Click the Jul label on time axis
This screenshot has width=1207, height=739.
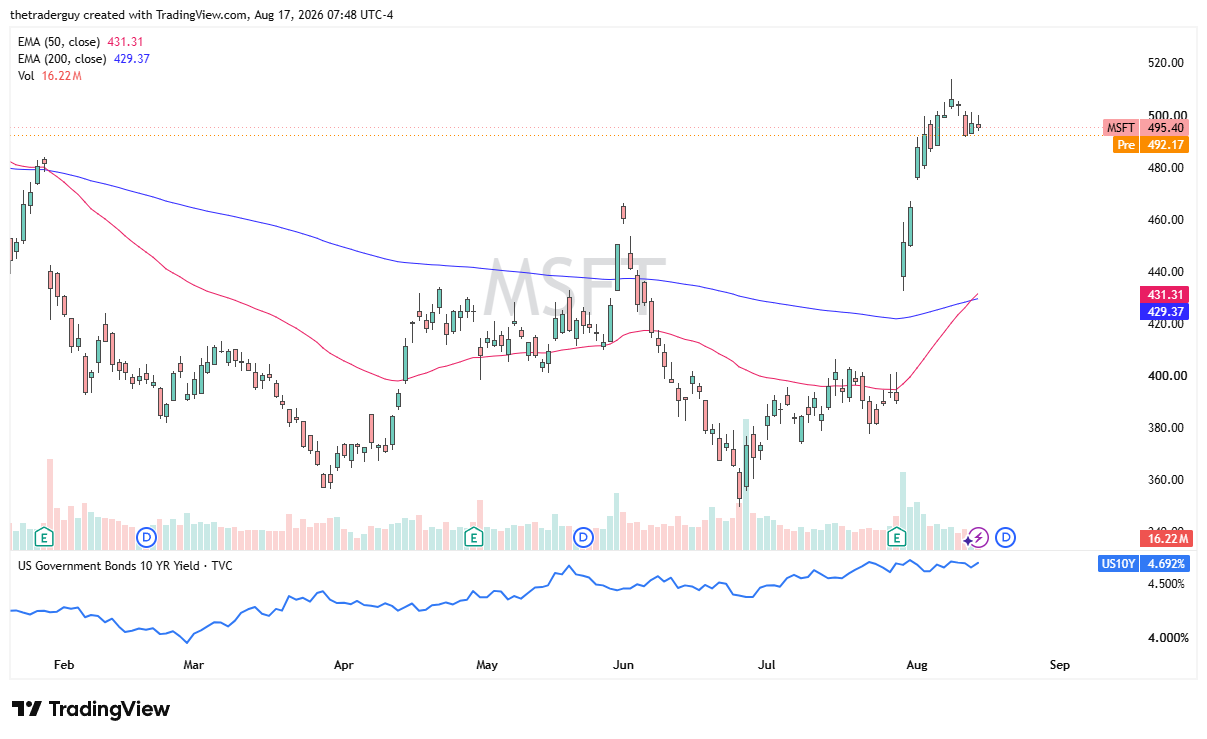coord(767,665)
